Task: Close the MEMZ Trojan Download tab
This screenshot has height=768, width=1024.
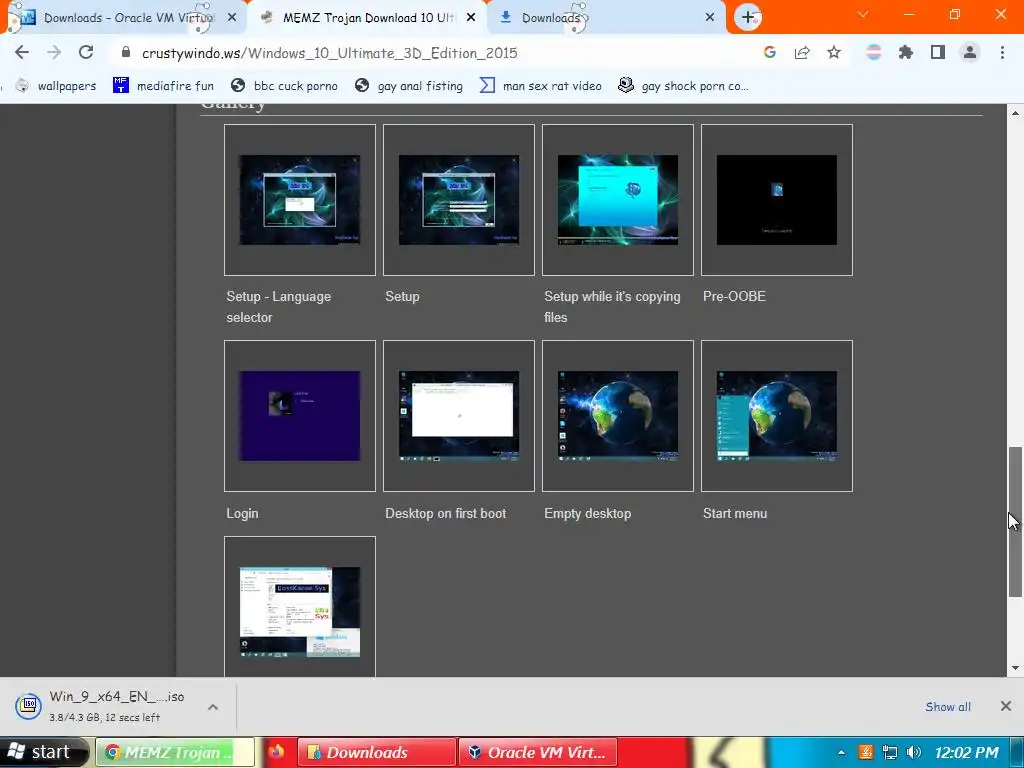Action: coord(471,18)
